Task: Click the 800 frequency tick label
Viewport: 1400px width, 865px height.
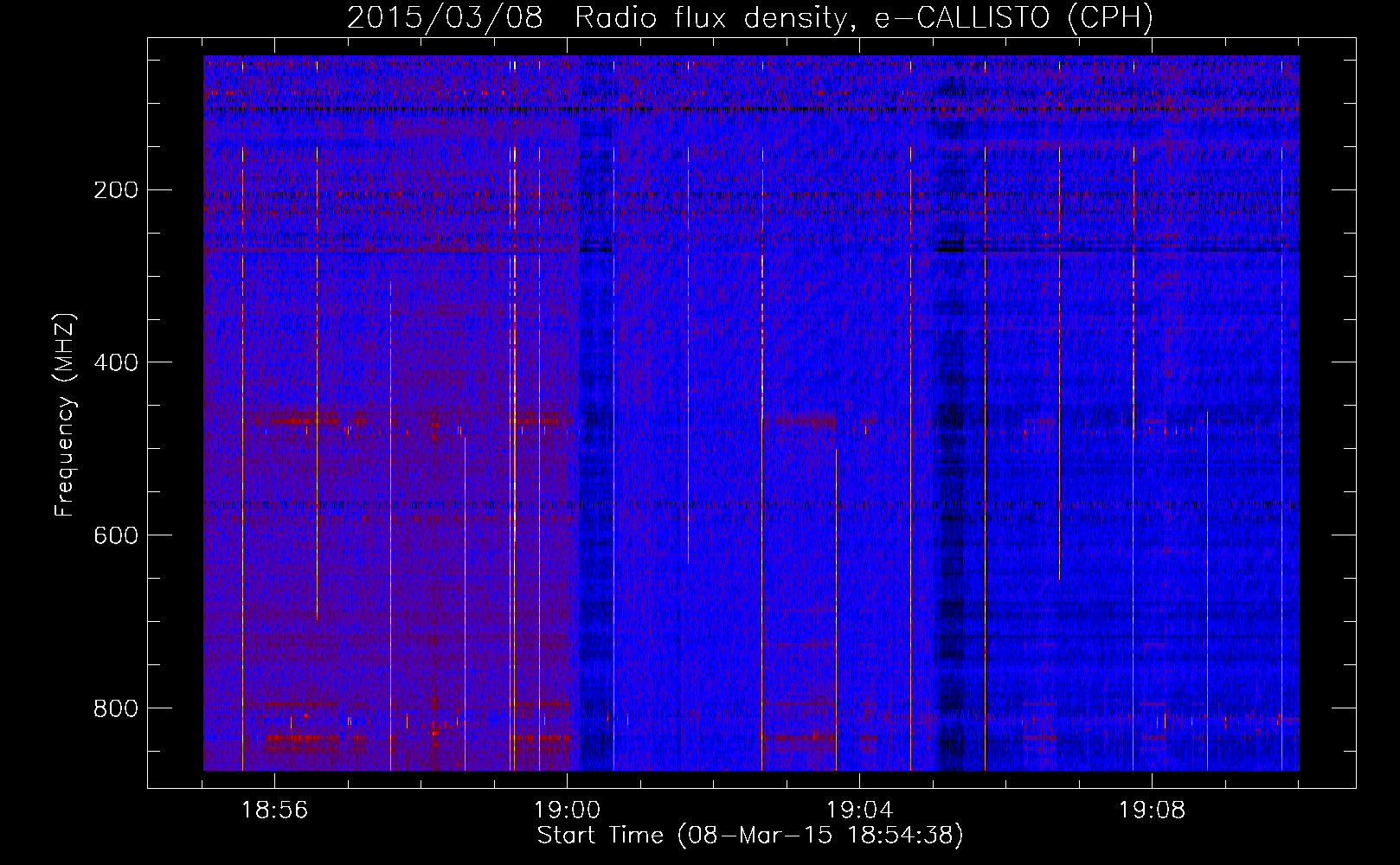Action: tap(115, 708)
